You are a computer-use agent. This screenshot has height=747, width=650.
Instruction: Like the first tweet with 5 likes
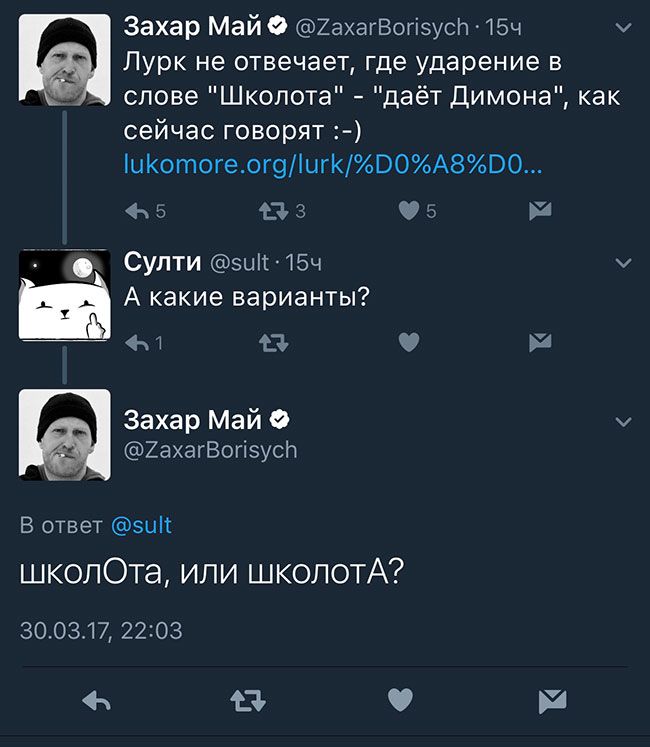coord(407,210)
